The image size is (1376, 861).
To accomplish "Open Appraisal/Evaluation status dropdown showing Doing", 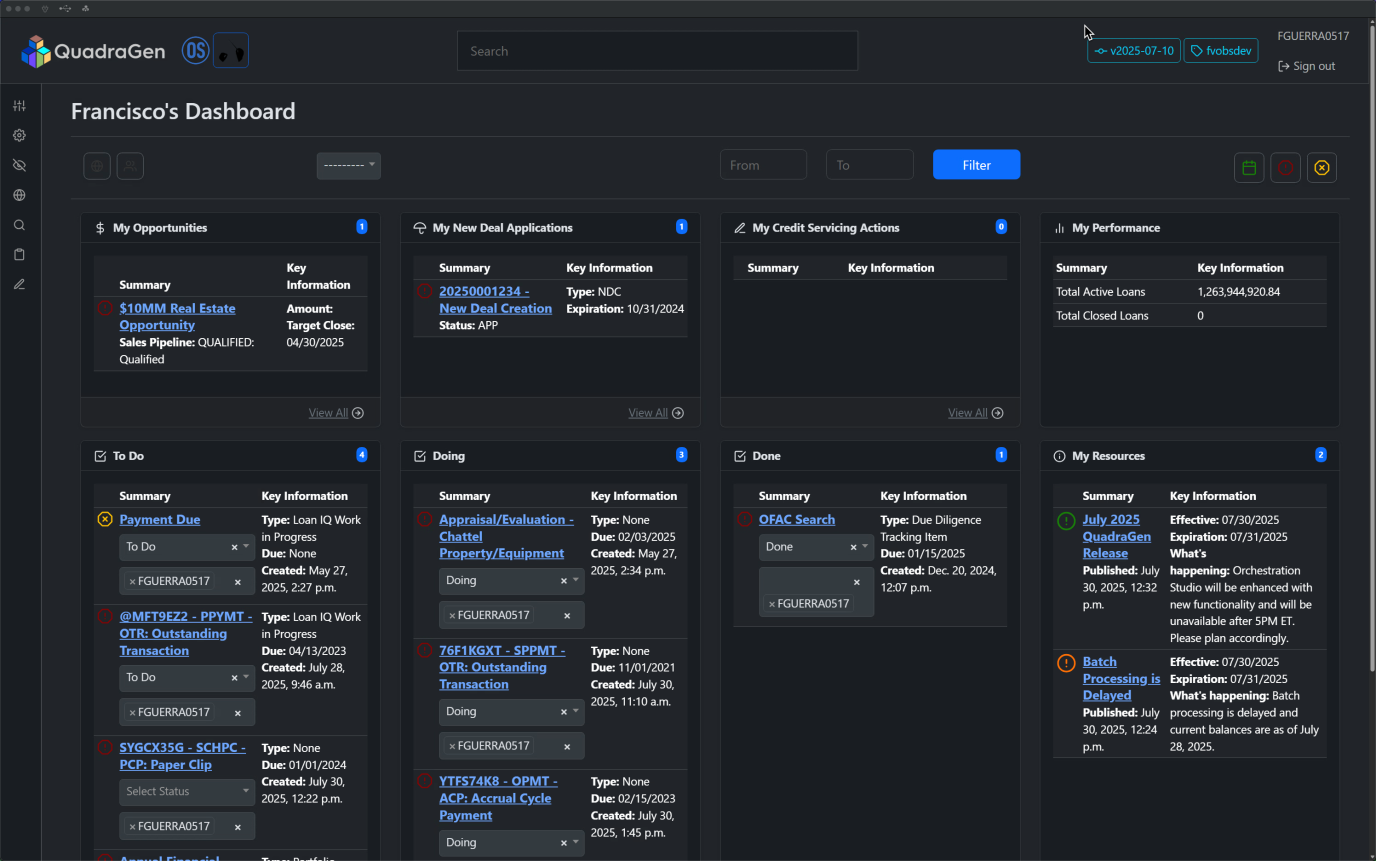I will coord(512,581).
